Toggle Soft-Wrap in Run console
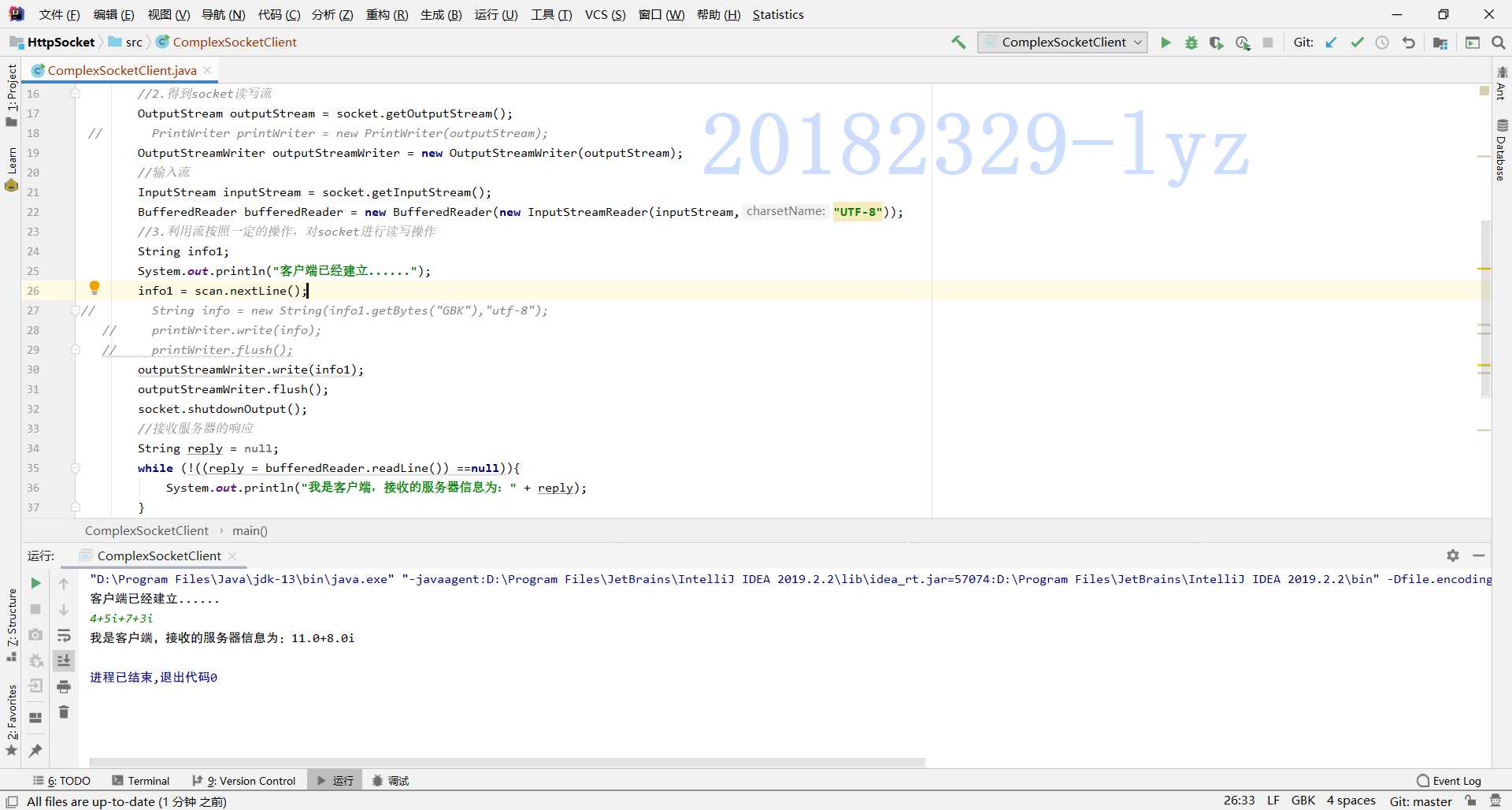Image resolution: width=1512 pixels, height=810 pixels. pyautogui.click(x=64, y=635)
